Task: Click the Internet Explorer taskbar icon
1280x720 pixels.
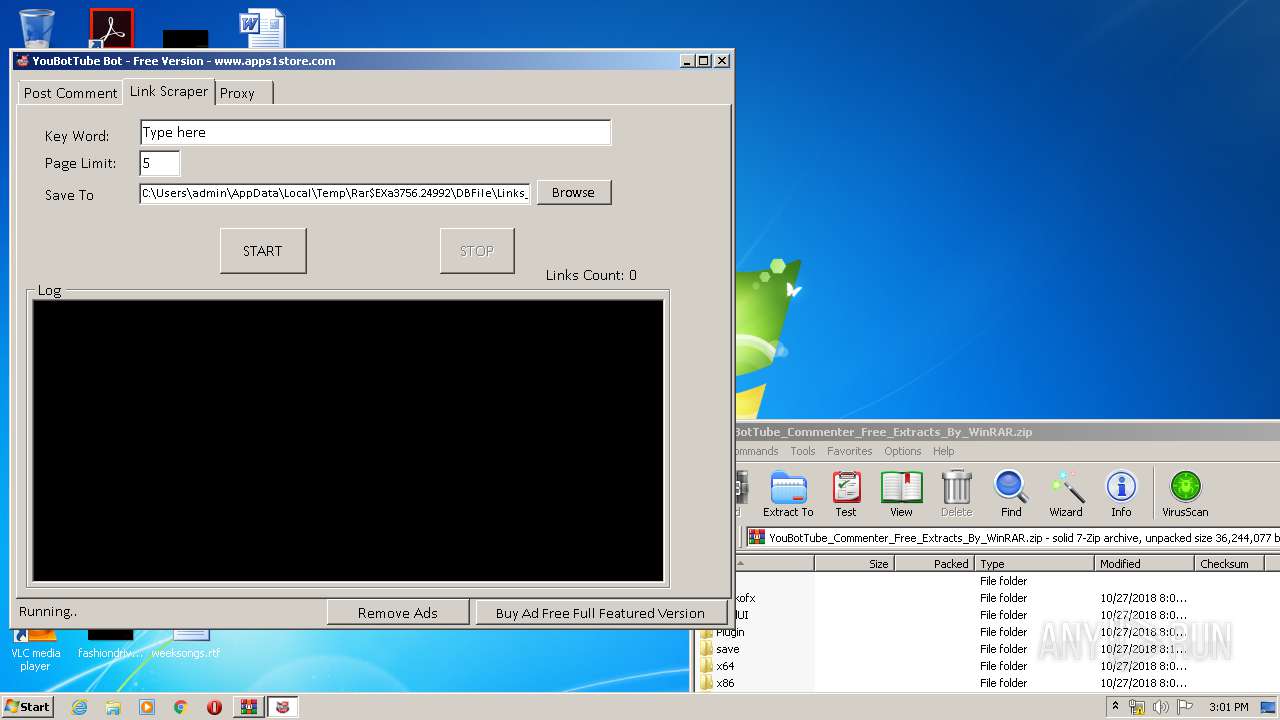Action: (79, 707)
